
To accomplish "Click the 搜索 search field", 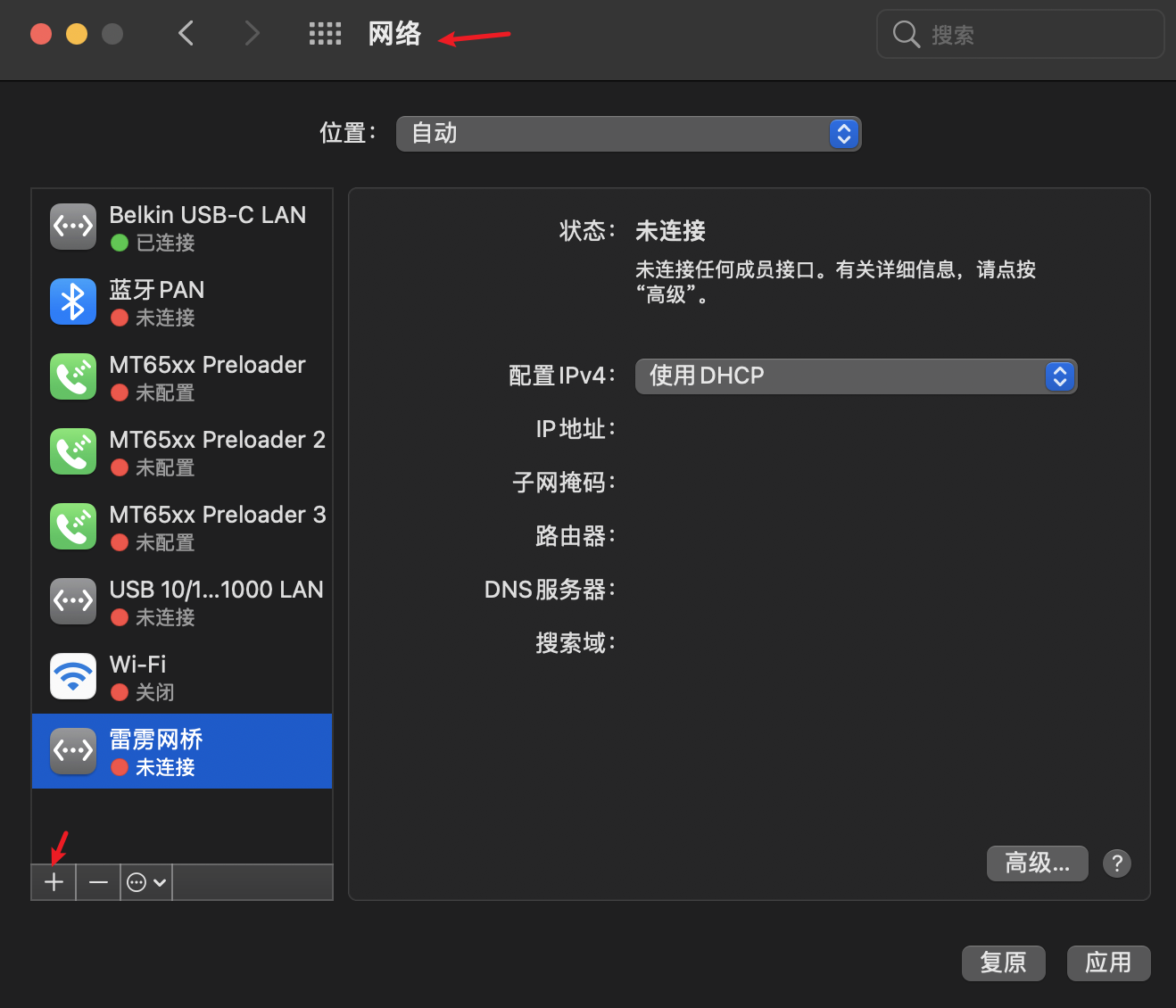I will [1020, 34].
